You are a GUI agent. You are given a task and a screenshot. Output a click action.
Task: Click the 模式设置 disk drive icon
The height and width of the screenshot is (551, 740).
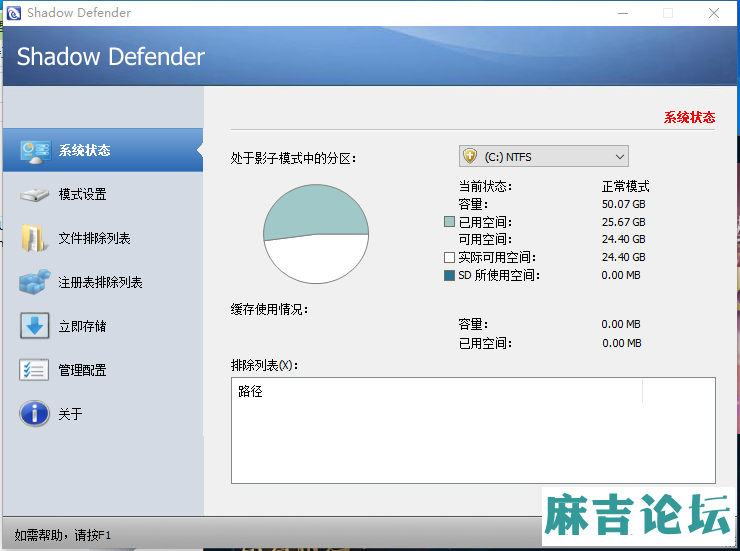tap(34, 195)
